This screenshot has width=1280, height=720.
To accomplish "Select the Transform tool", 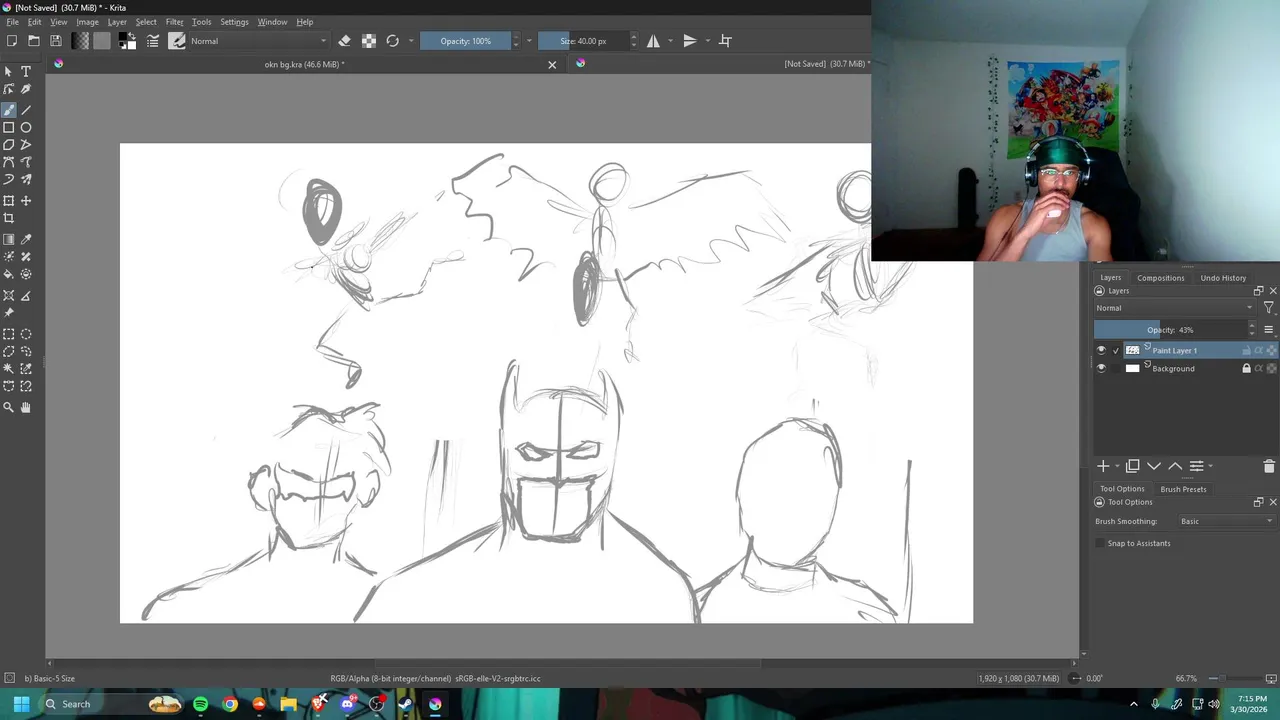I will tap(9, 201).
